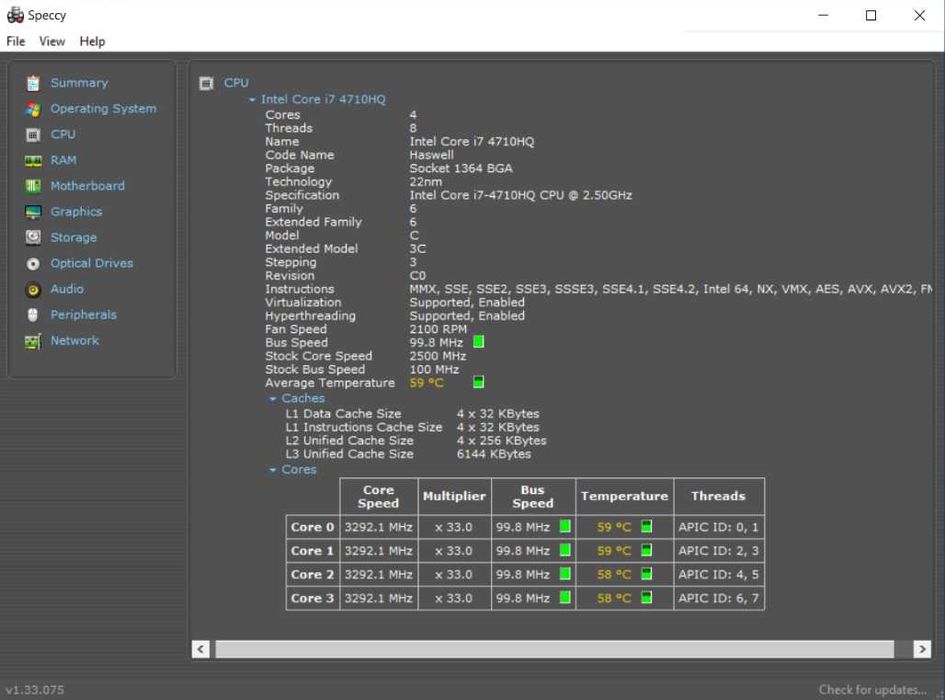This screenshot has height=700, width=945.
Task: Click green indicator next to Bus Speed 99.8 MHz
Action: (479, 342)
